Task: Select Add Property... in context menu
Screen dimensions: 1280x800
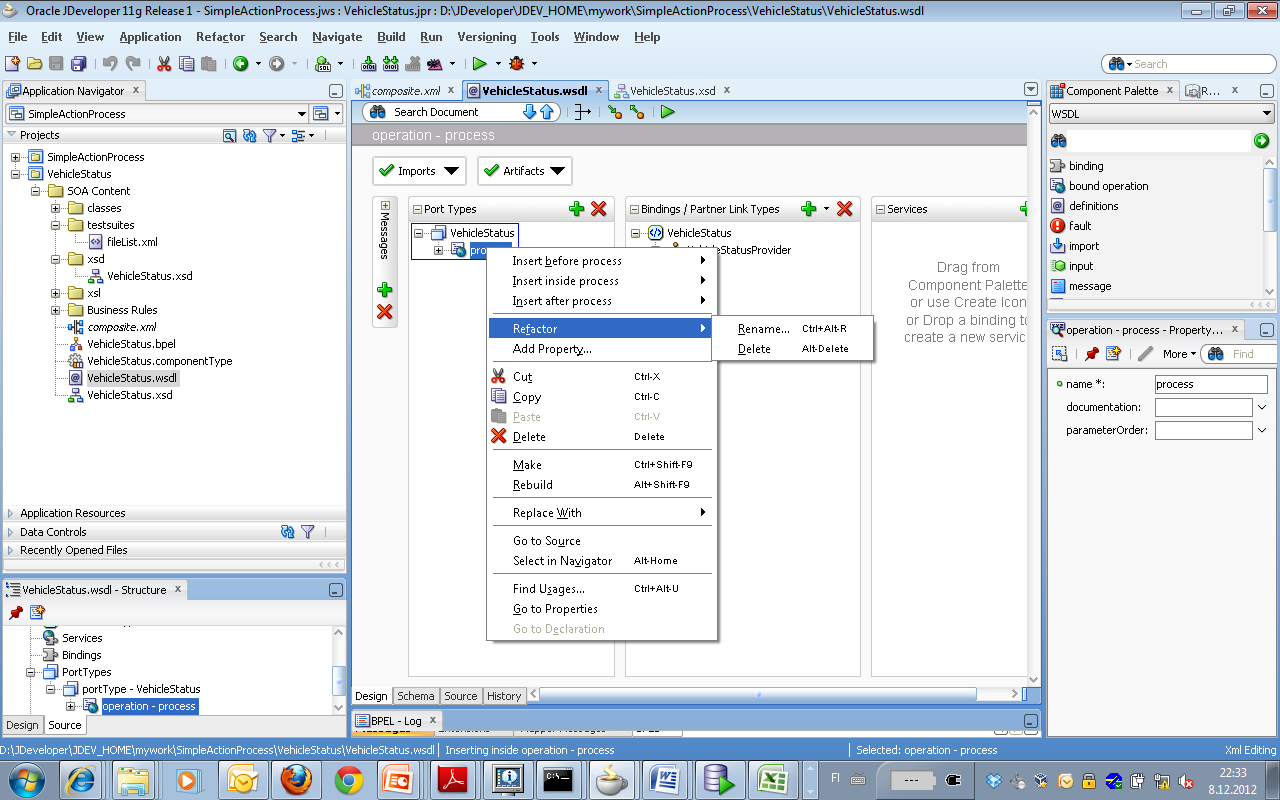Action: click(601, 349)
